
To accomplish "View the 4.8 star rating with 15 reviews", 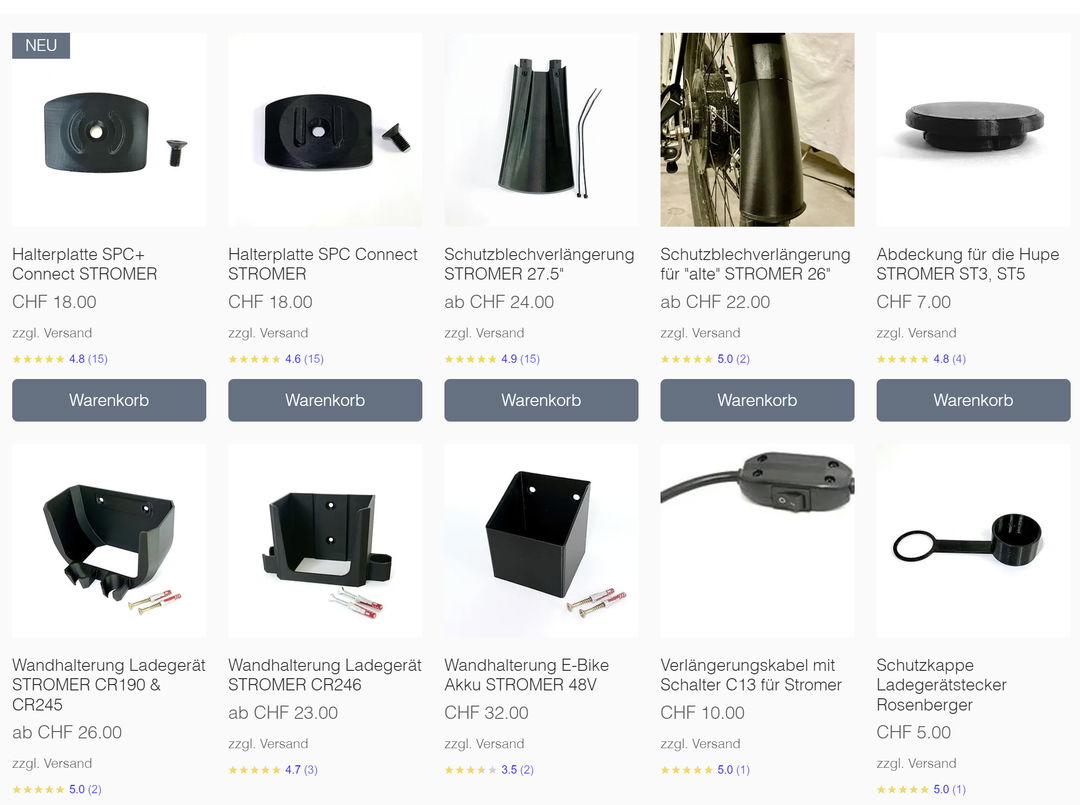I will click(x=60, y=359).
